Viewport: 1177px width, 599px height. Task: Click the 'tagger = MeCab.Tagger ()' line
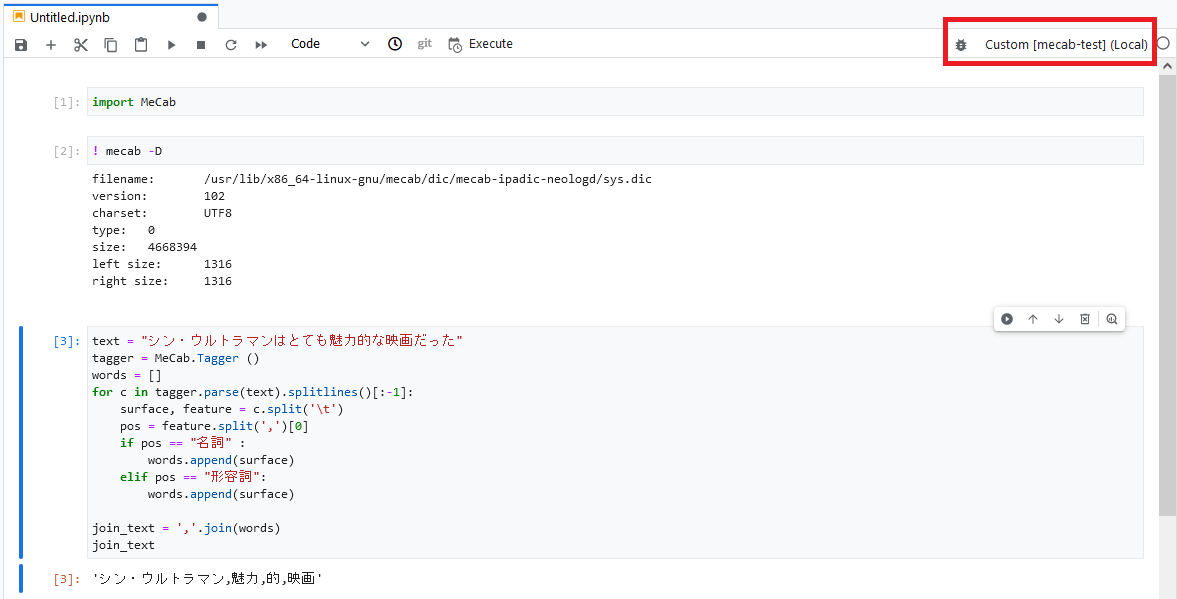click(176, 358)
